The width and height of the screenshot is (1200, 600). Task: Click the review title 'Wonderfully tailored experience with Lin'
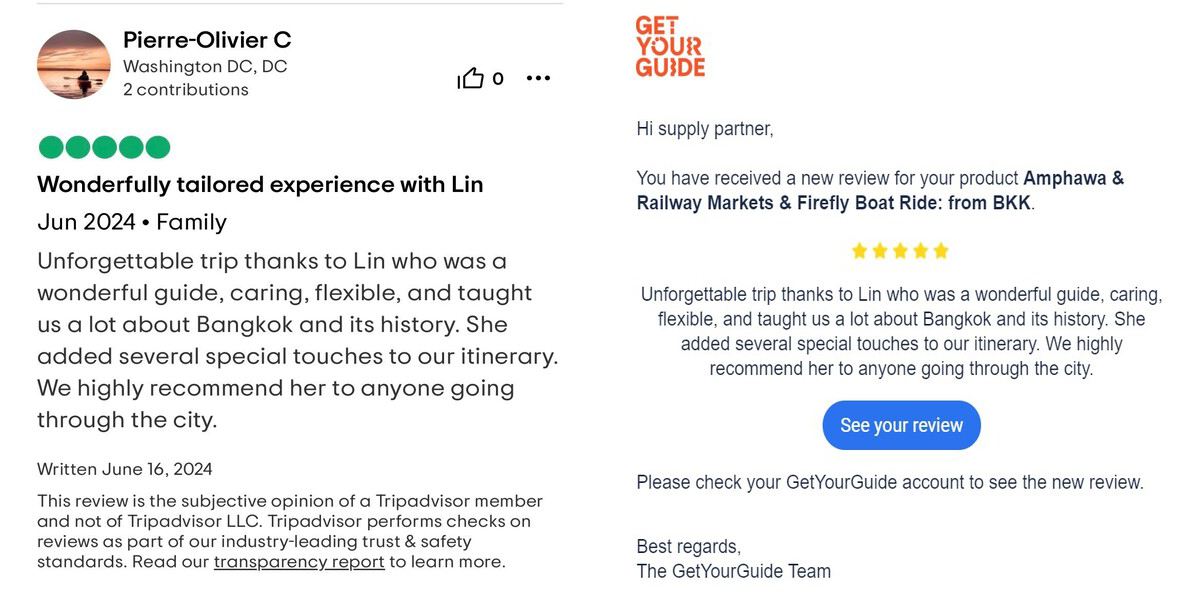pyautogui.click(x=260, y=185)
